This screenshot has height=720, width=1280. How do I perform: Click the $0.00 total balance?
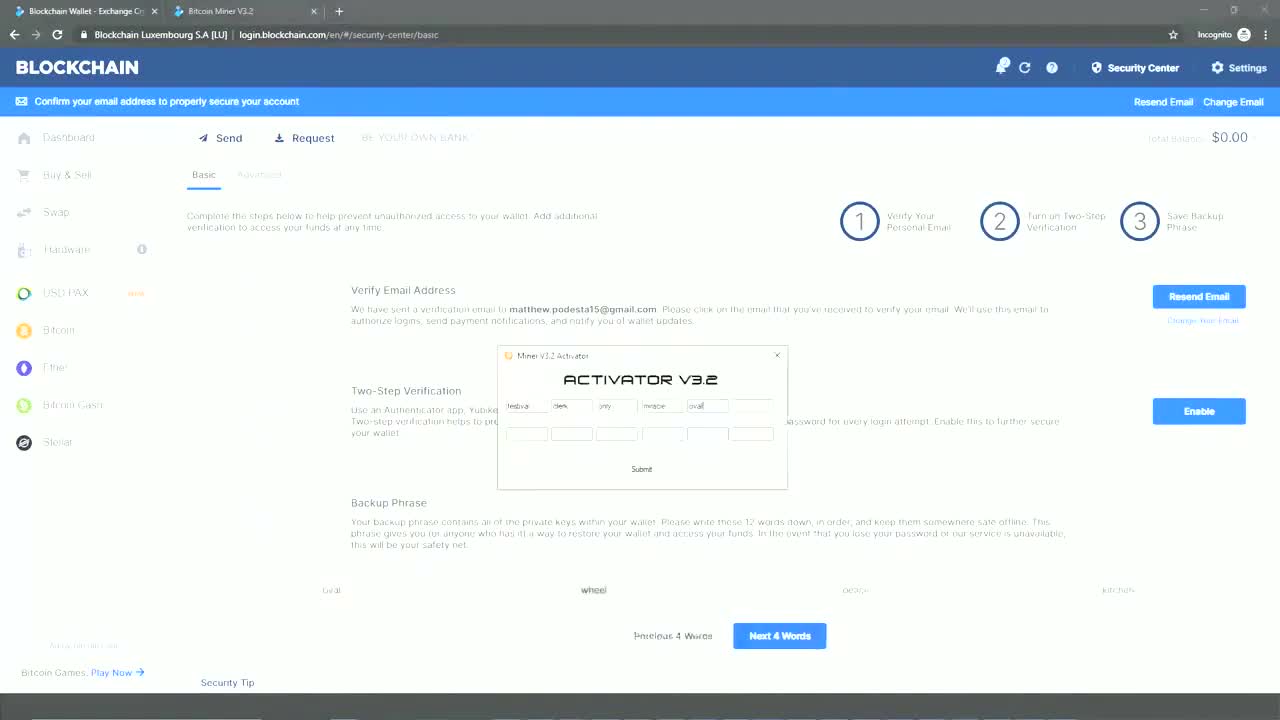1229,138
